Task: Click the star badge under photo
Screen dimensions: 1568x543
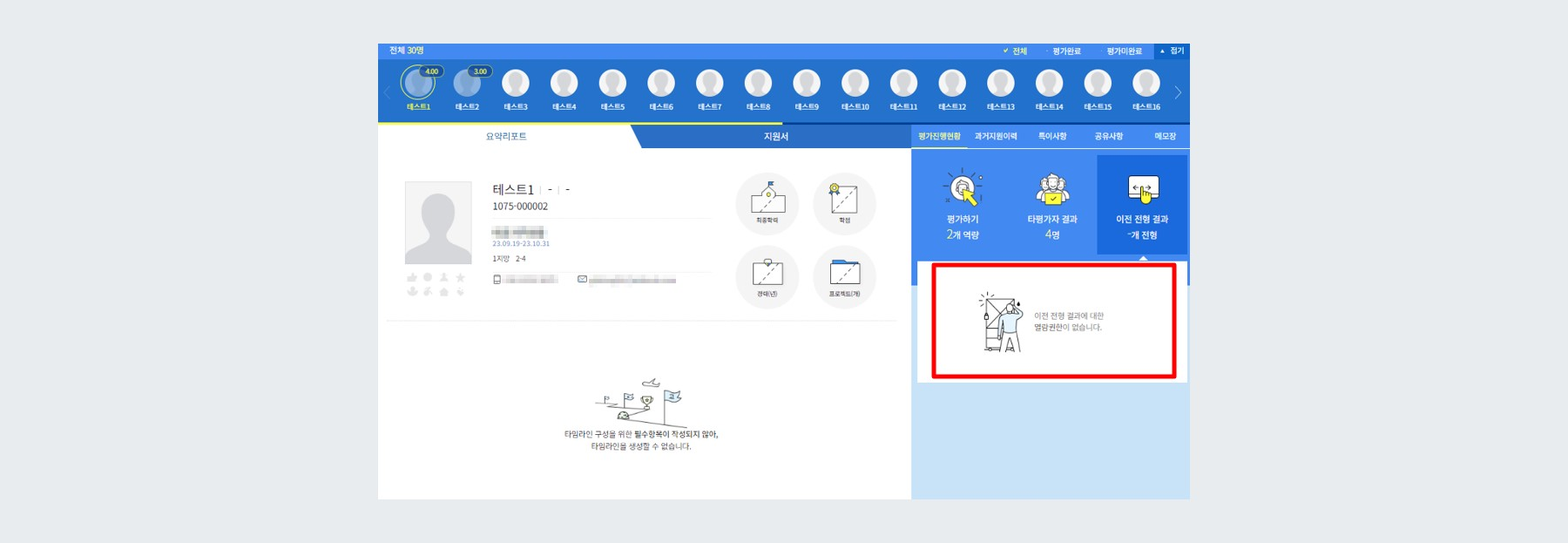Action: click(460, 277)
